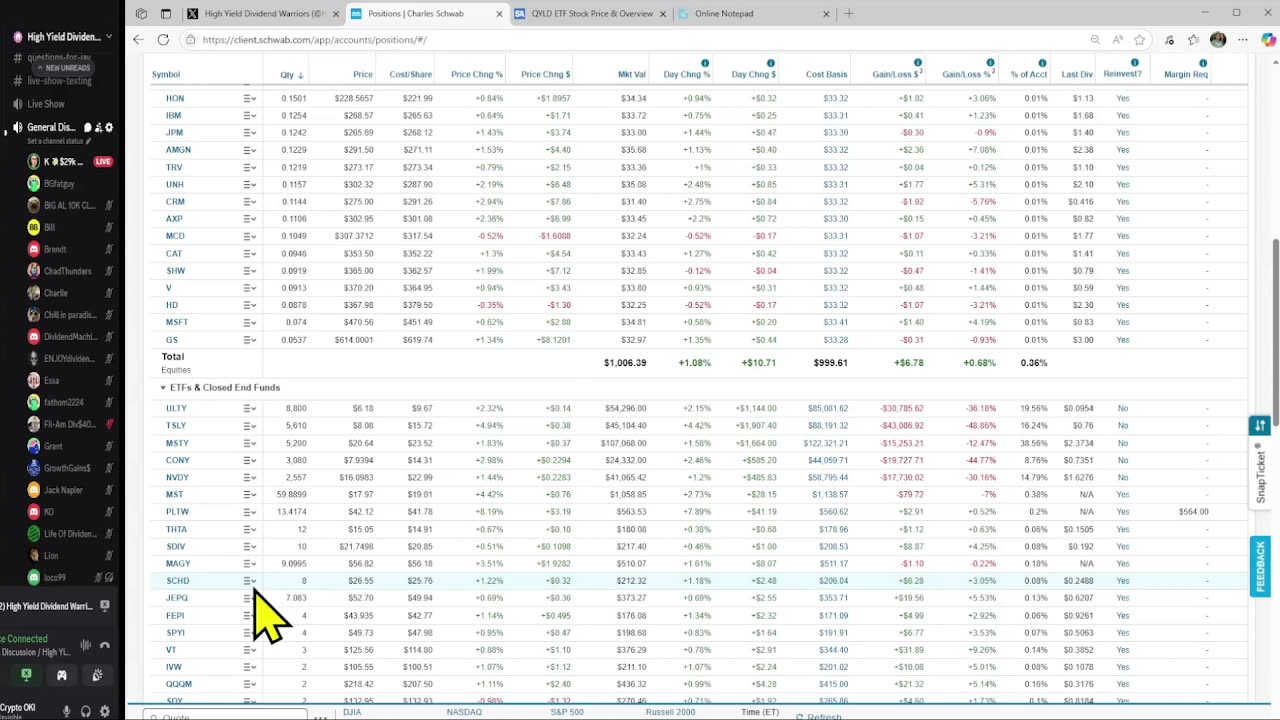Image resolution: width=1280 pixels, height=720 pixels.
Task: Open the AMGN symbol link
Action: [x=178, y=150]
